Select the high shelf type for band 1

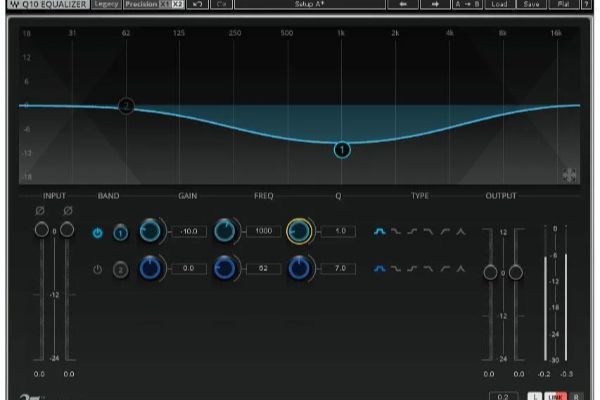click(412, 232)
